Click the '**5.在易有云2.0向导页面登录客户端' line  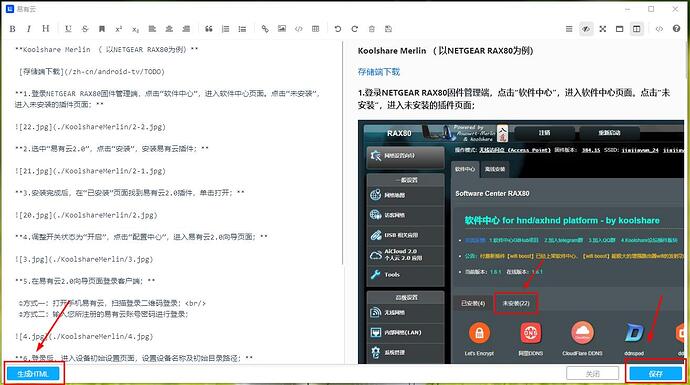coord(85,281)
